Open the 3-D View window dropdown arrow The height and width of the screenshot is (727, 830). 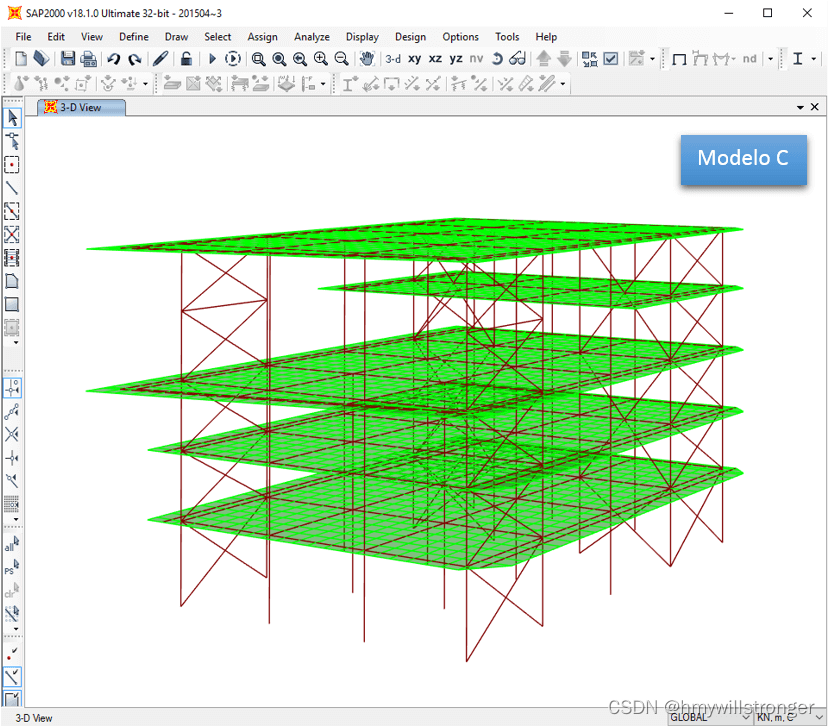[798, 105]
